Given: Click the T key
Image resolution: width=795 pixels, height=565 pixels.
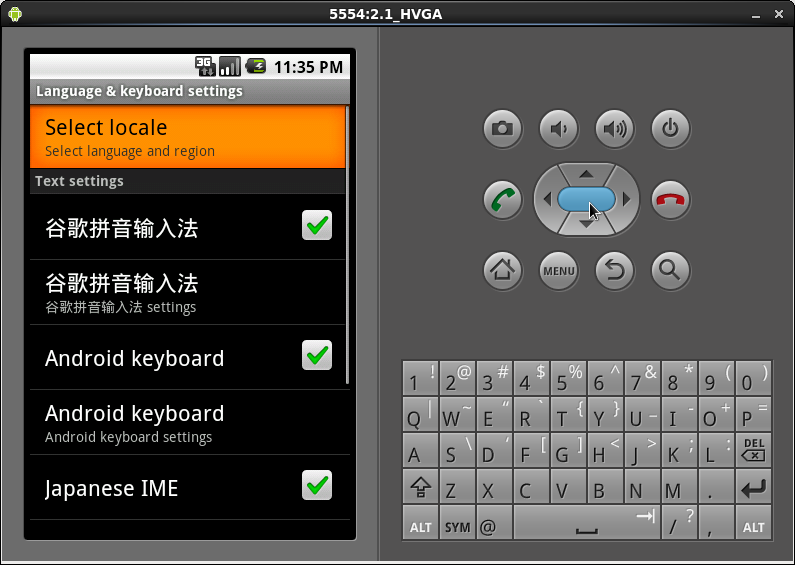Looking at the screenshot, I should coord(568,414).
